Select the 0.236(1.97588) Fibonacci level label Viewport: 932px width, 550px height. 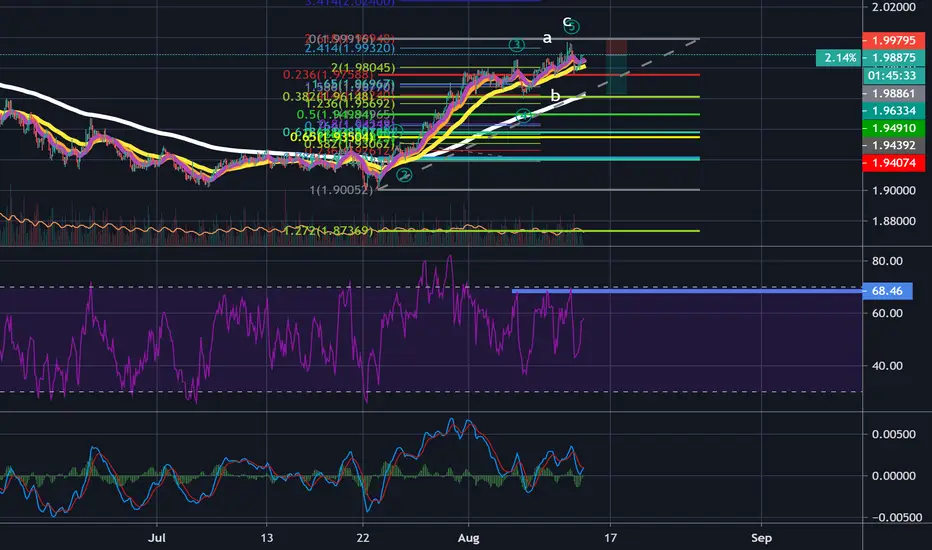(x=328, y=74)
